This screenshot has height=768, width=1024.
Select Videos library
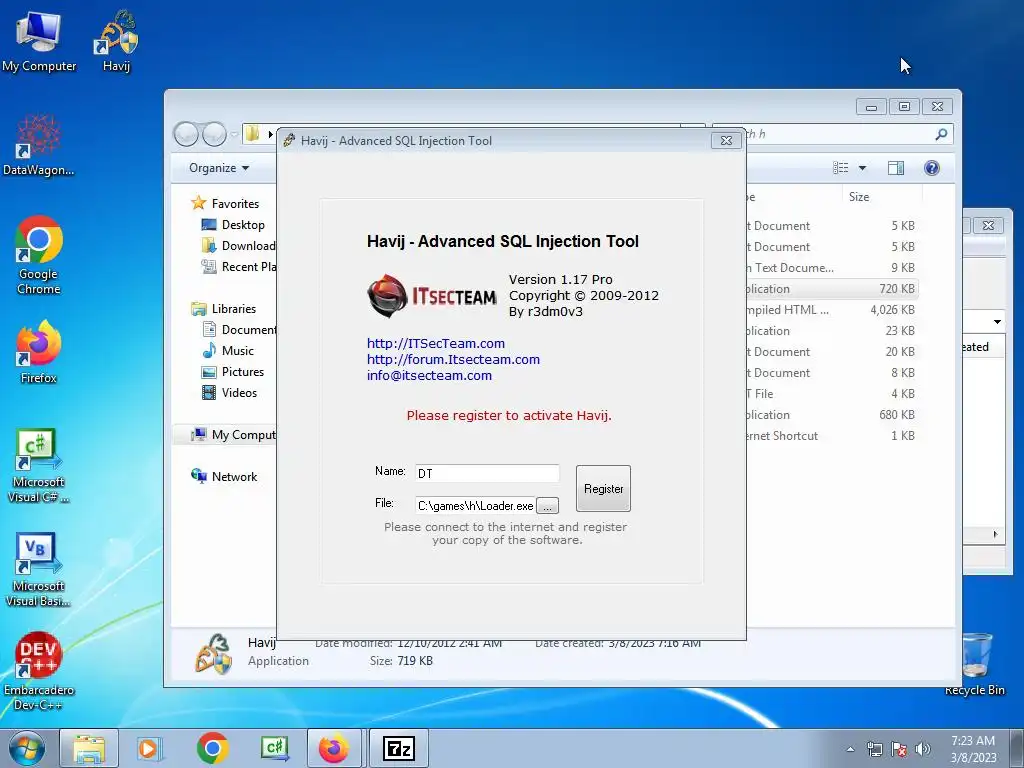tap(230, 392)
